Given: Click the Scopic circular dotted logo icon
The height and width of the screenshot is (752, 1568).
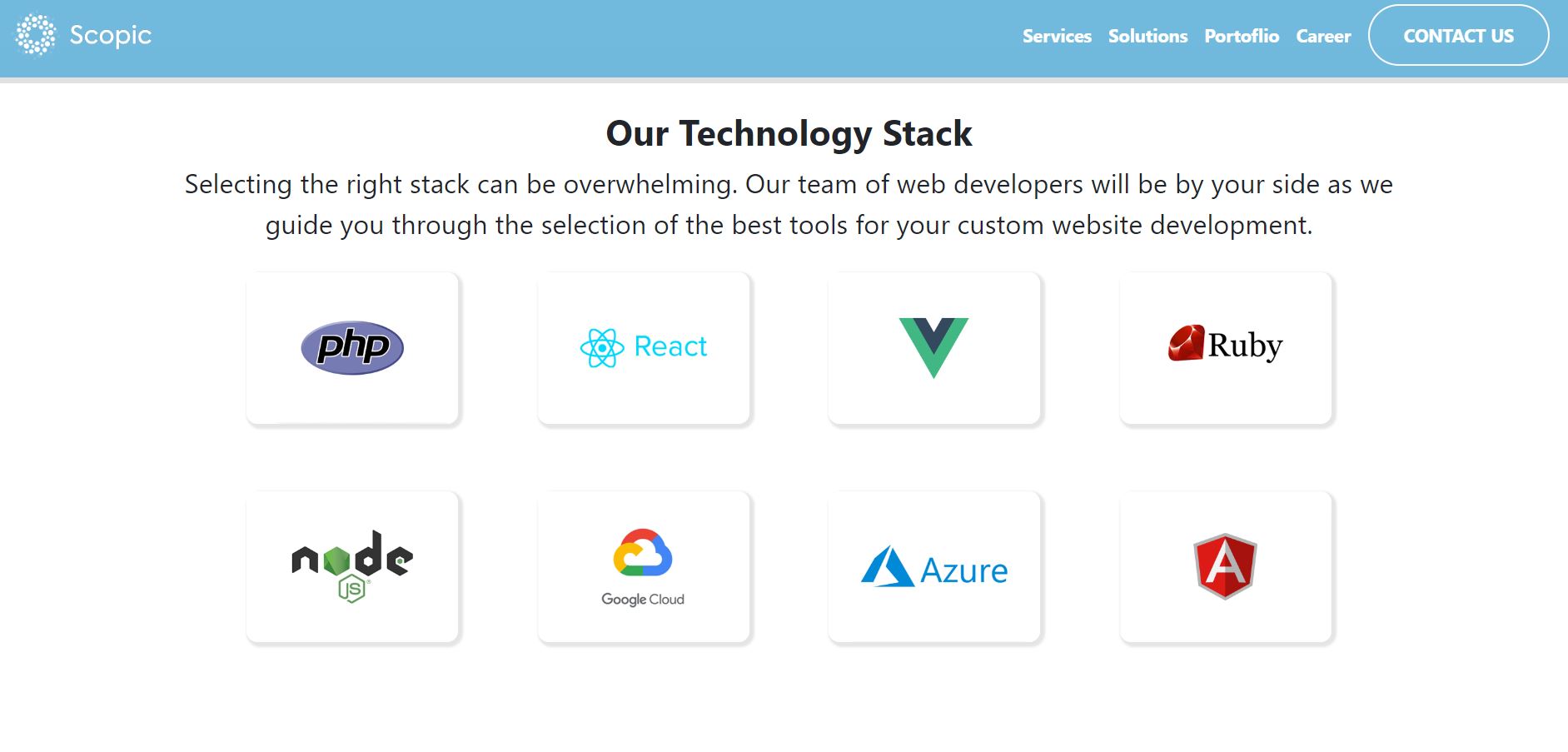Looking at the screenshot, I should pyautogui.click(x=36, y=35).
